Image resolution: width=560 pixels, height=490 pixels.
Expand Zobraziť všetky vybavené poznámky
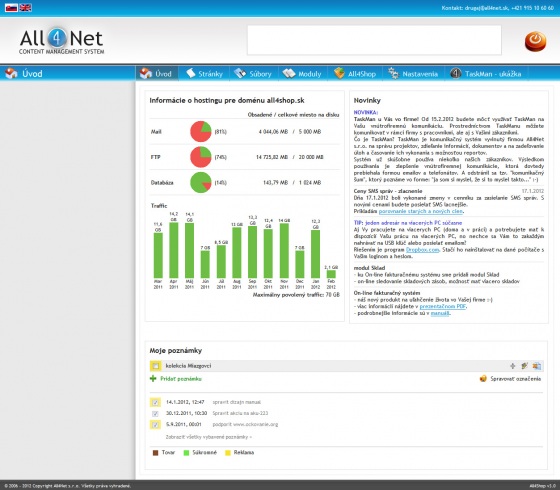pyautogui.click(x=209, y=437)
